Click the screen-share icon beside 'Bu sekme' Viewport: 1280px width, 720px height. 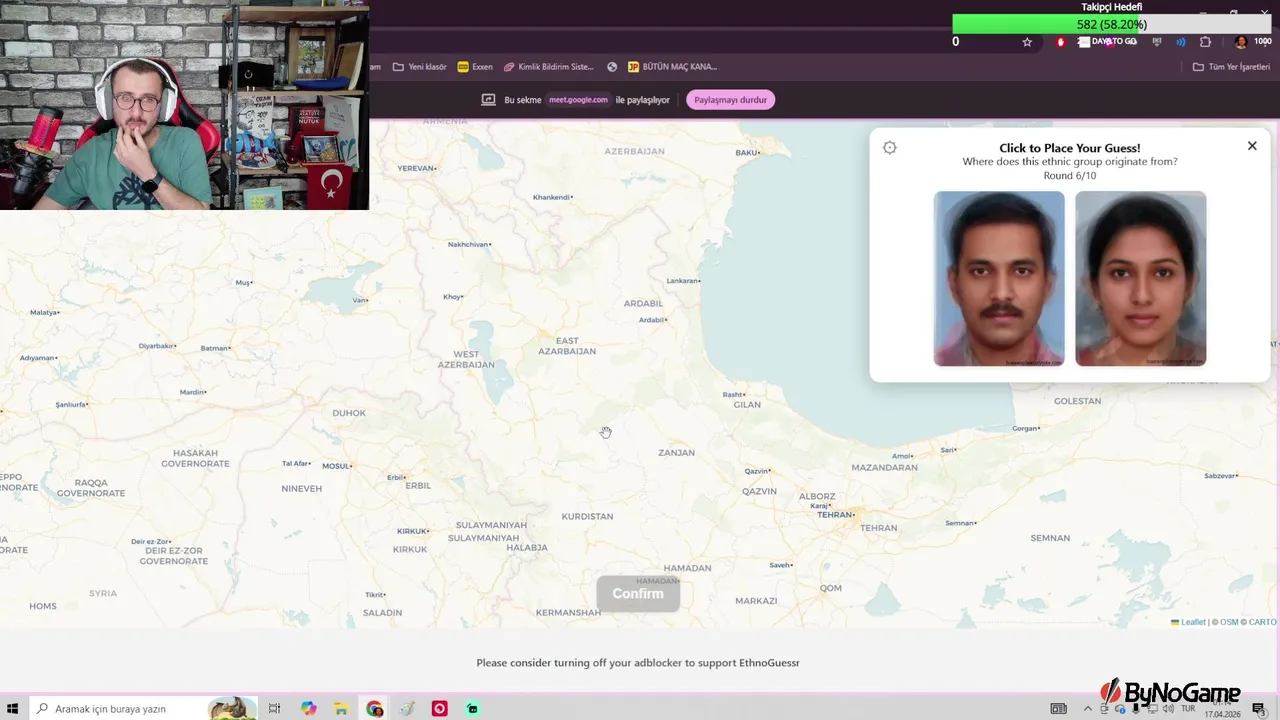pyautogui.click(x=489, y=100)
